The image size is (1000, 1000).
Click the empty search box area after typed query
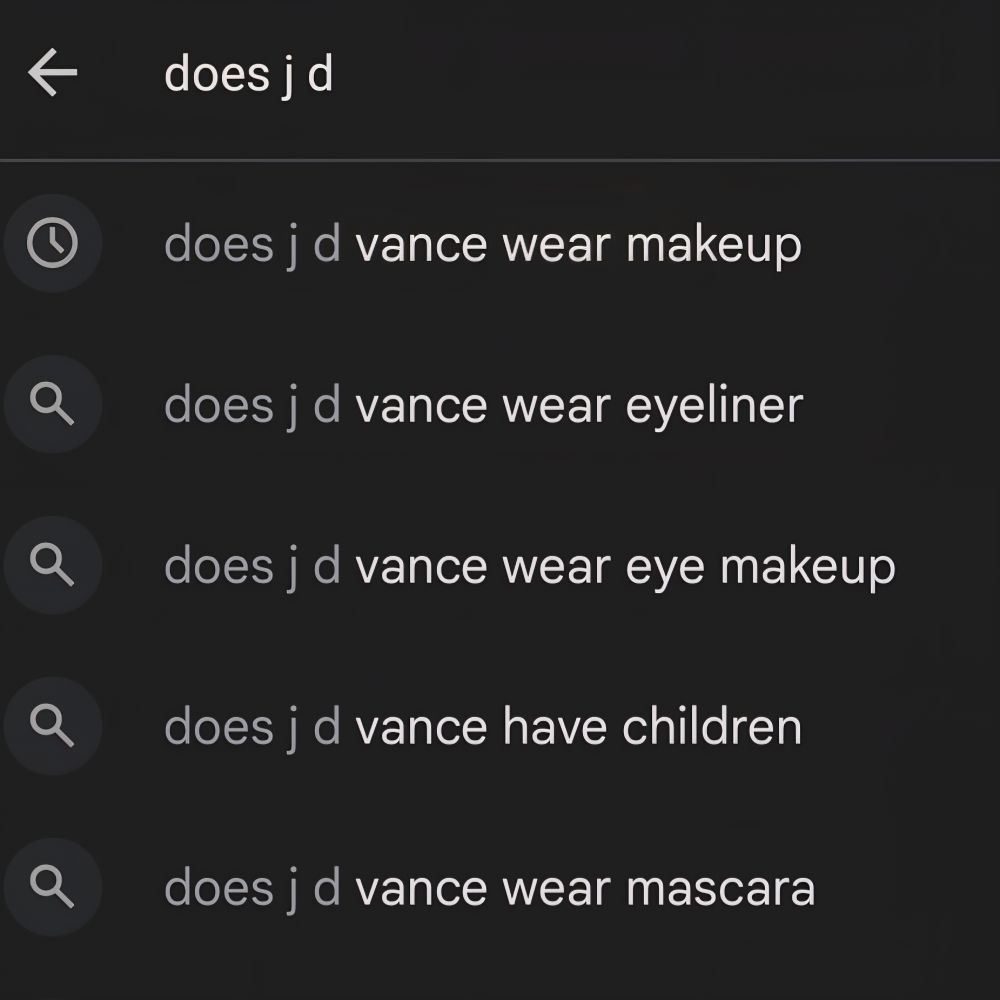coord(663,74)
